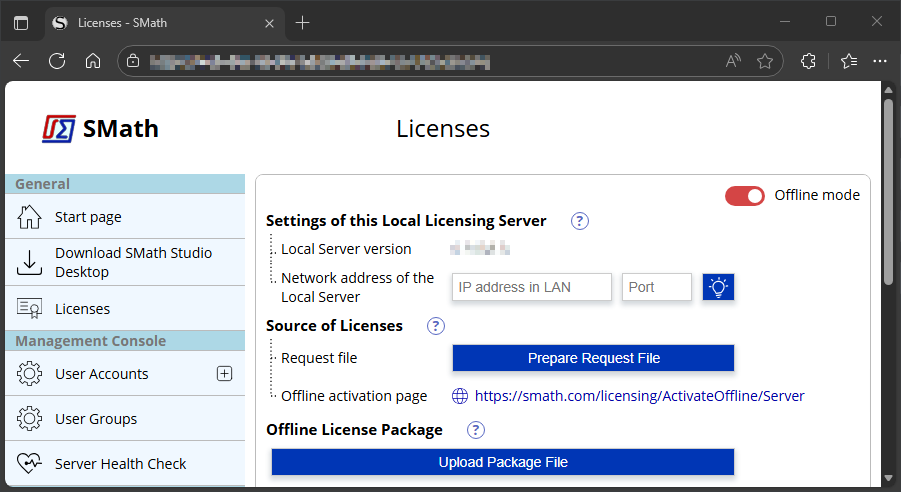Image resolution: width=901 pixels, height=492 pixels.
Task: Open Download SMath Studio Desktop menu item
Action: (125, 262)
